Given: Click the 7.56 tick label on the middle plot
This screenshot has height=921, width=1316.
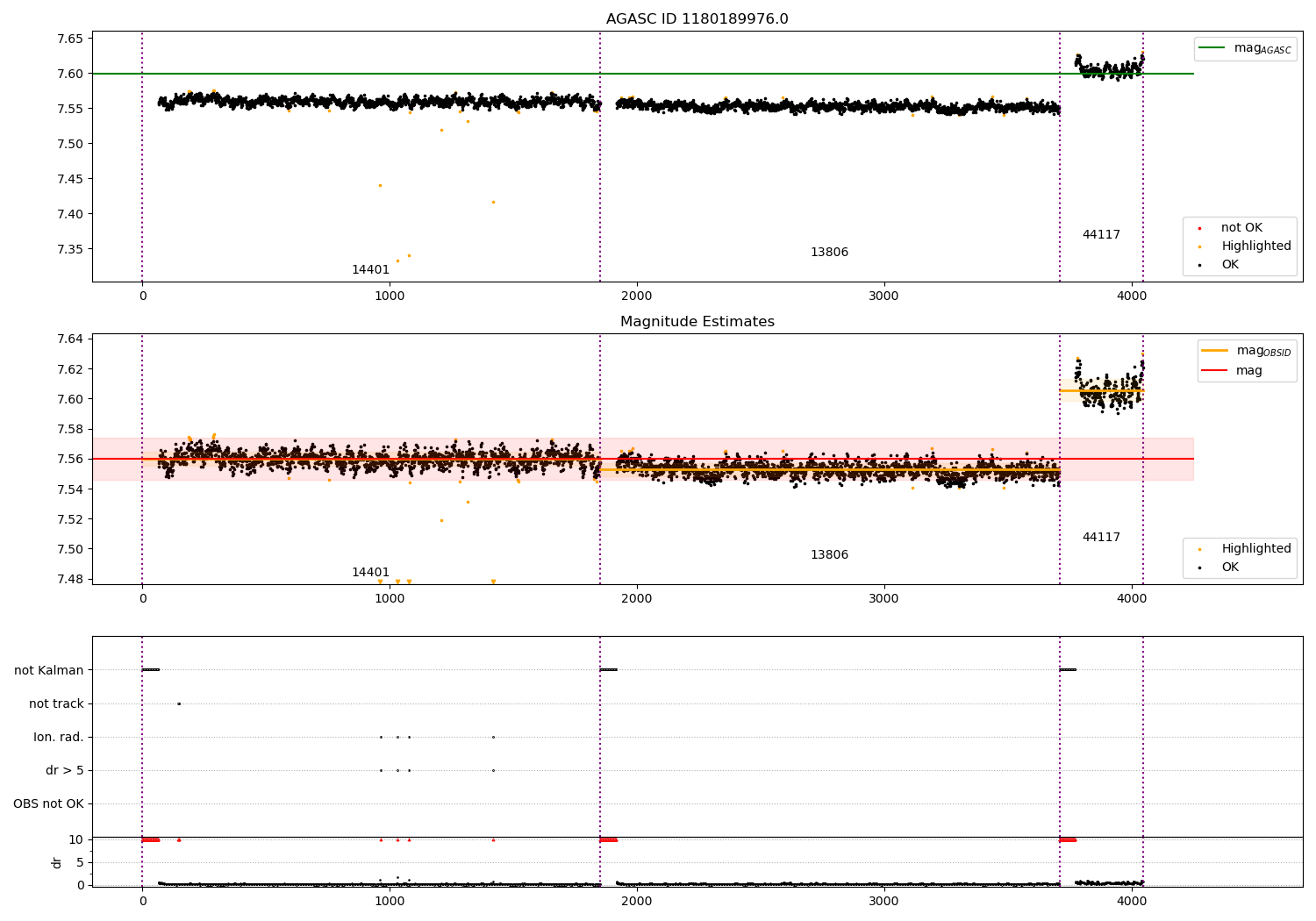Looking at the screenshot, I should click(x=70, y=460).
